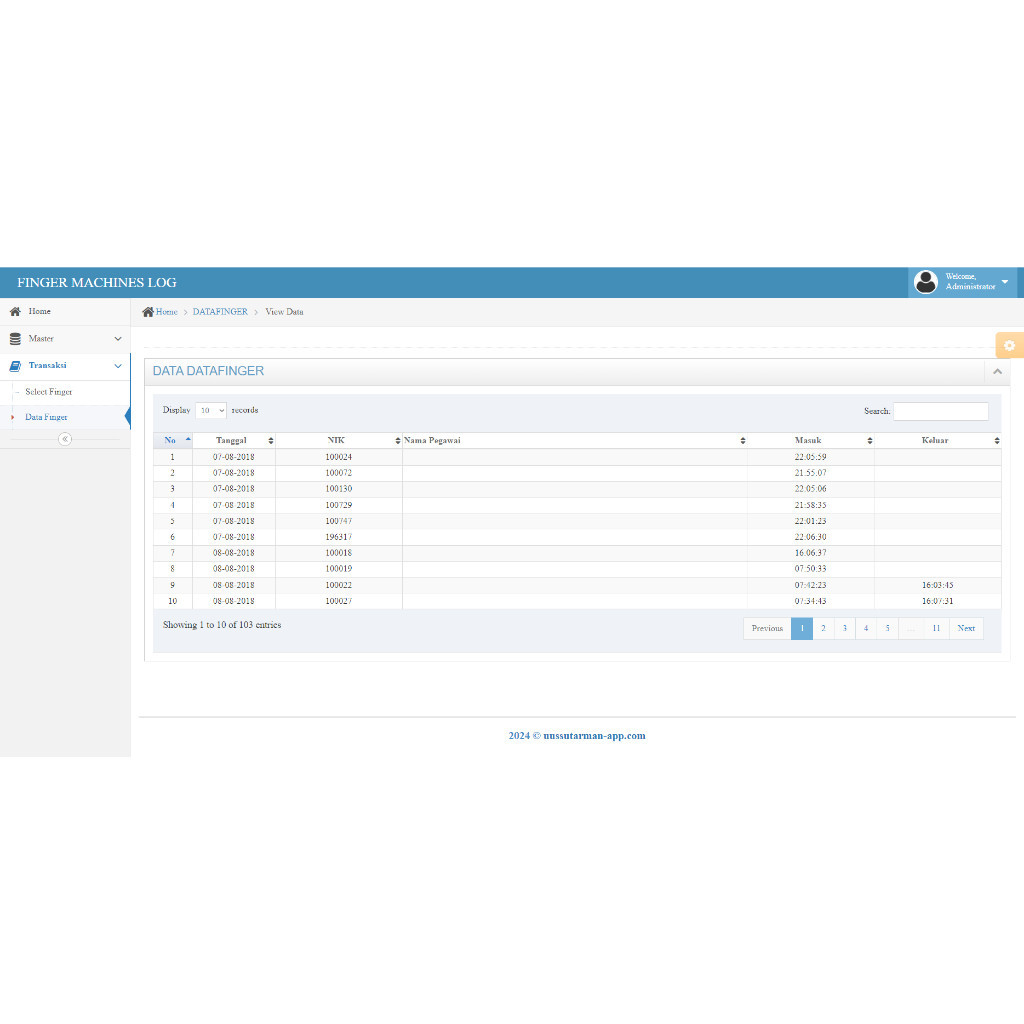Click the Search input field
This screenshot has height=1024, width=1024.
coord(940,411)
